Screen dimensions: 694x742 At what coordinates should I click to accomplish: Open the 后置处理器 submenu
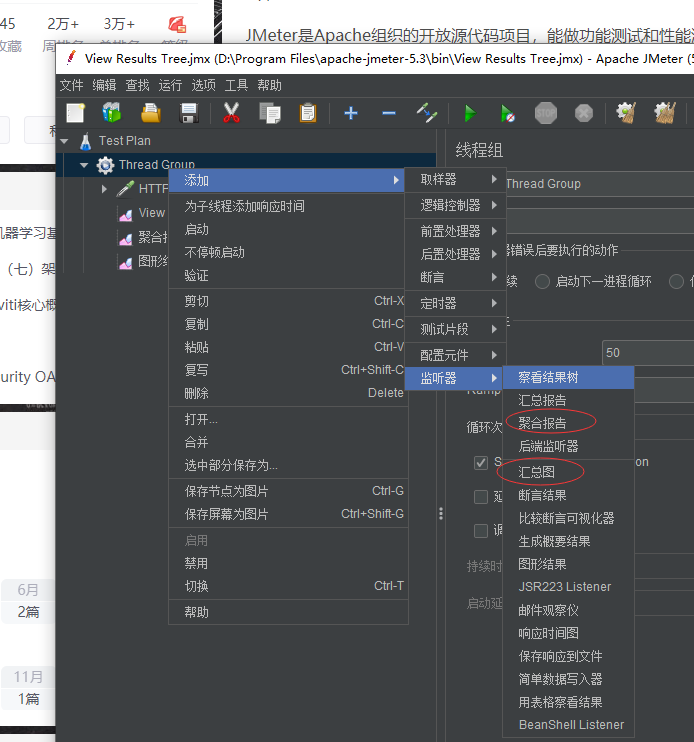(x=456, y=255)
